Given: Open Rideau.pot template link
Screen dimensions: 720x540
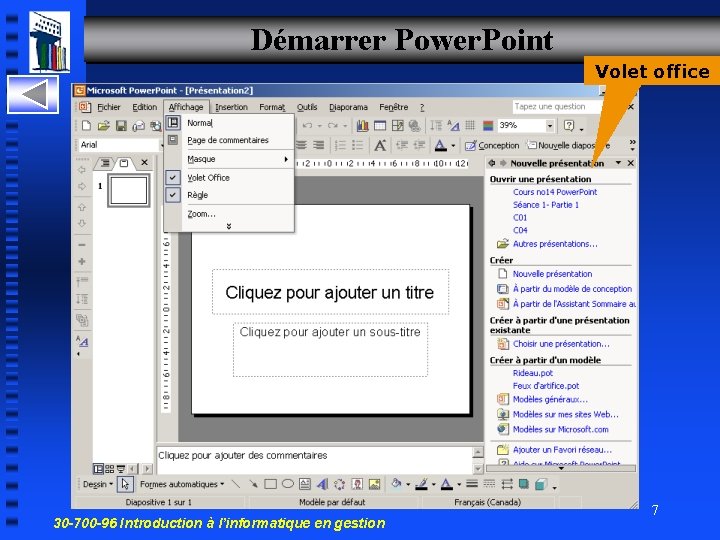Looking at the screenshot, I should pos(533,373).
